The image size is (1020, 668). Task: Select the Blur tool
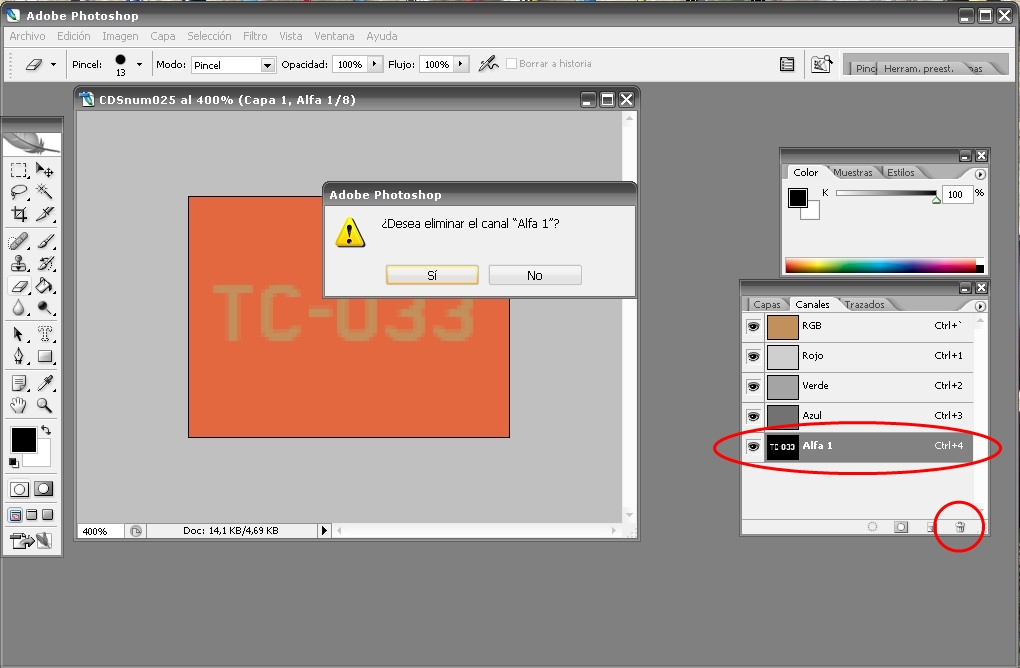(19, 307)
